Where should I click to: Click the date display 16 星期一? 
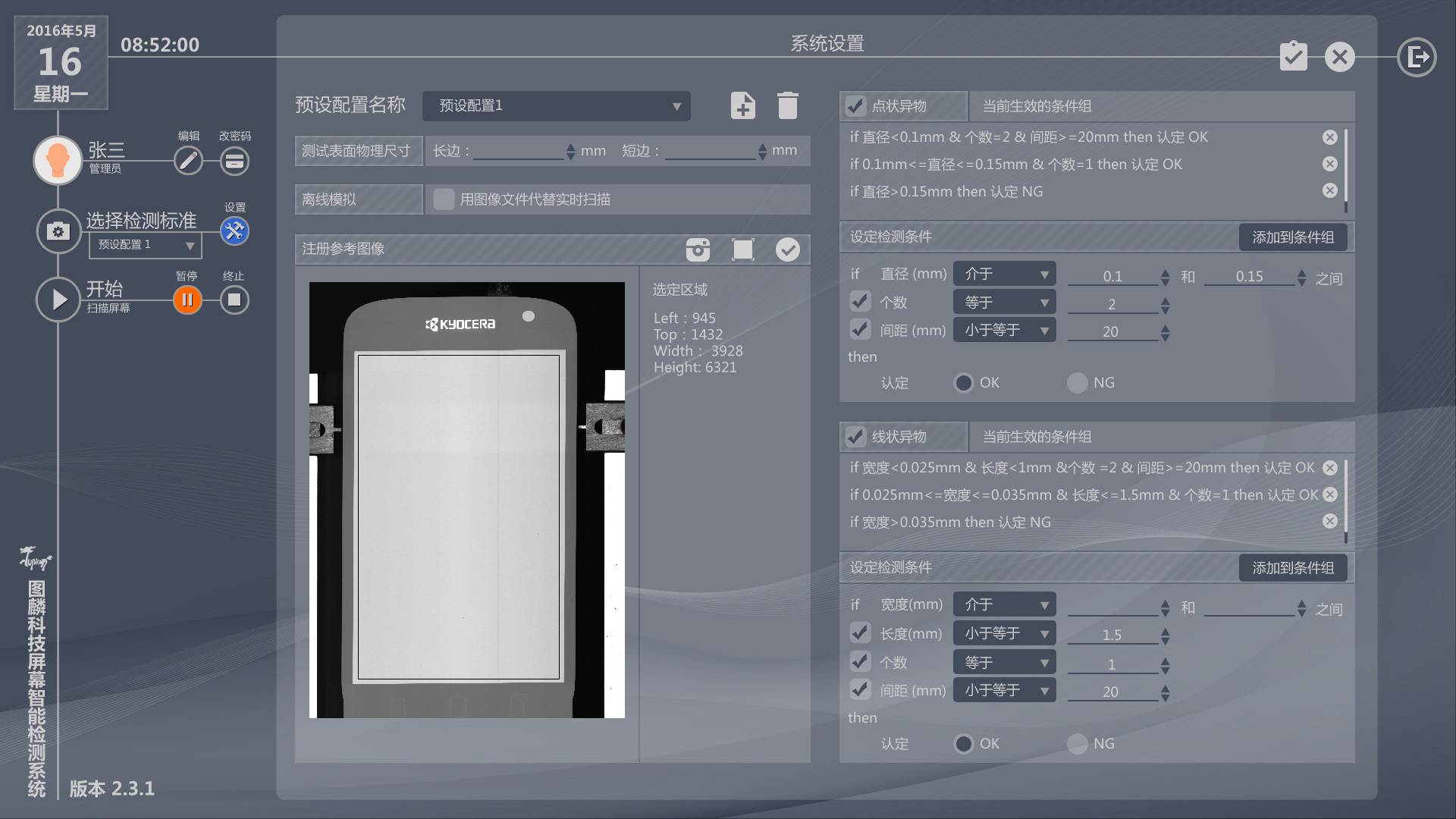point(61,62)
